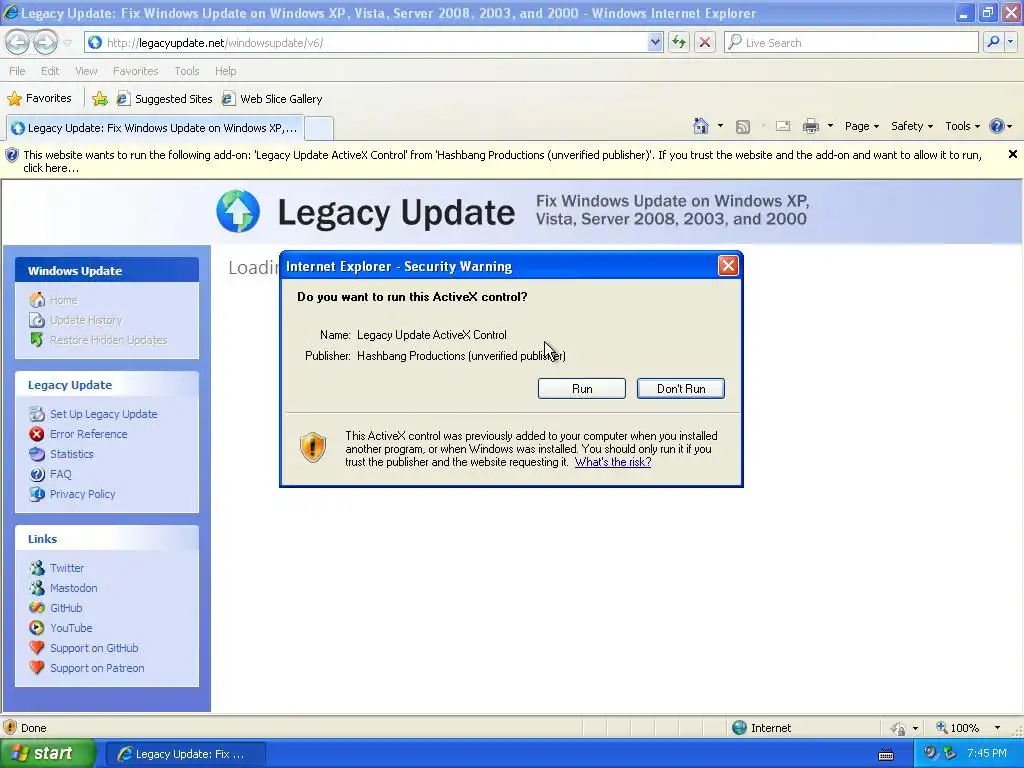Open the Safety dropdown menu
The width and height of the screenshot is (1024, 768).
(912, 126)
